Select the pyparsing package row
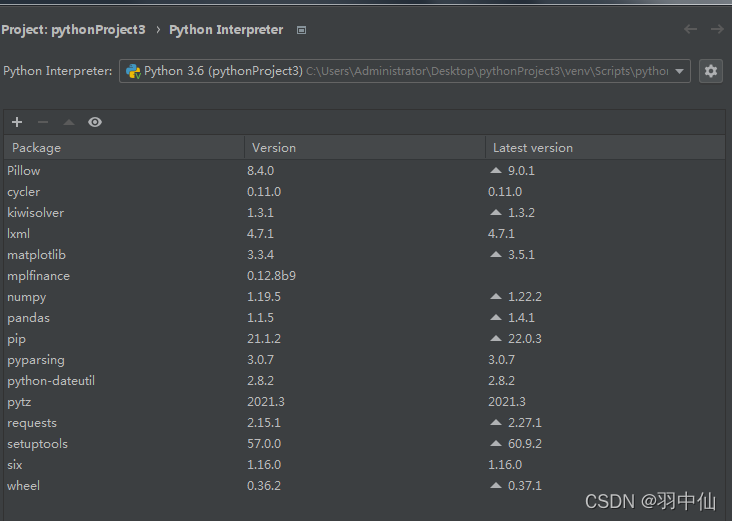The width and height of the screenshot is (732, 521). [365, 360]
